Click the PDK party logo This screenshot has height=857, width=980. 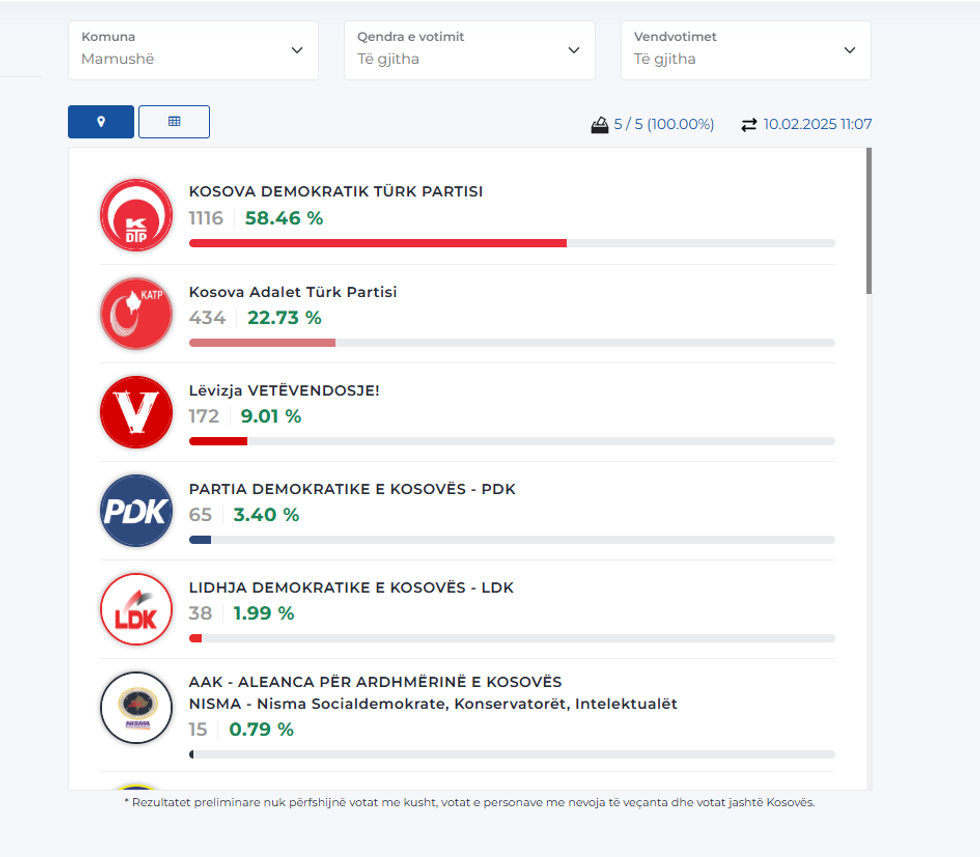[x=137, y=510]
